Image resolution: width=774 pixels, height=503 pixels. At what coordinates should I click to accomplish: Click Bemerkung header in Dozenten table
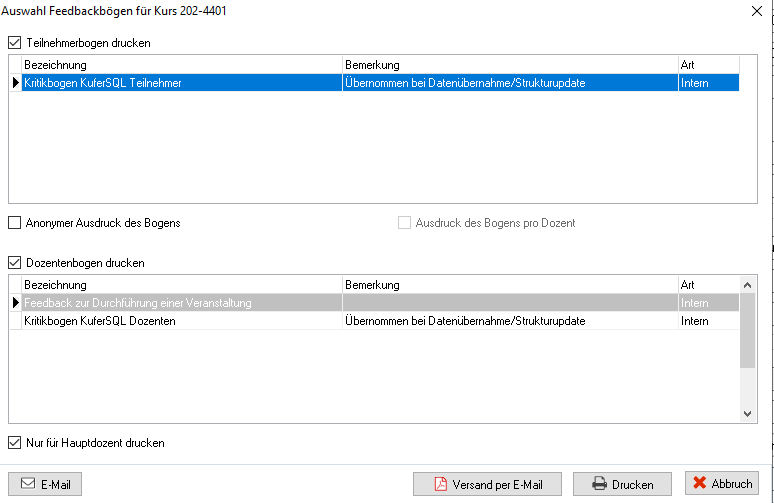click(x=510, y=285)
